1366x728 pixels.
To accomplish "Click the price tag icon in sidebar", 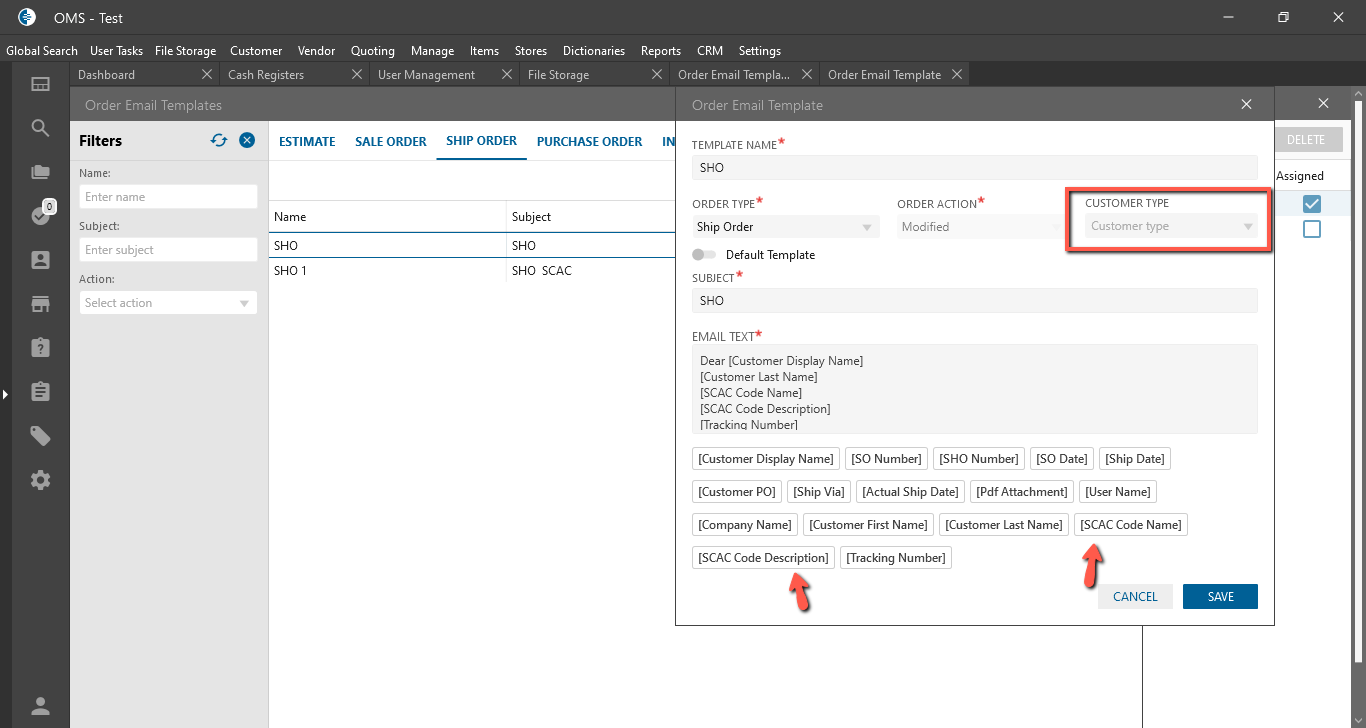I will click(40, 436).
